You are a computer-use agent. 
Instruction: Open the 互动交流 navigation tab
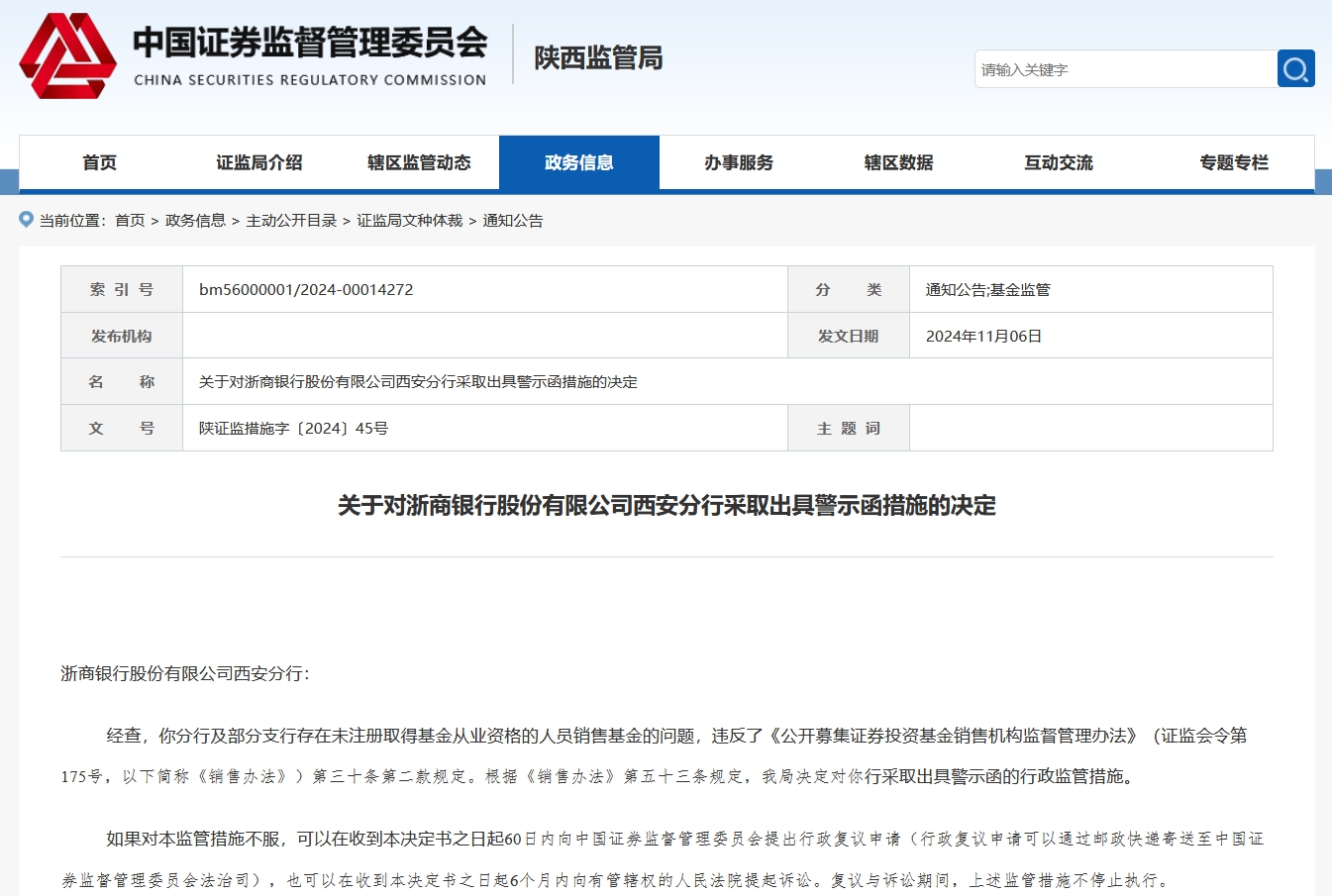pyautogui.click(x=1059, y=162)
